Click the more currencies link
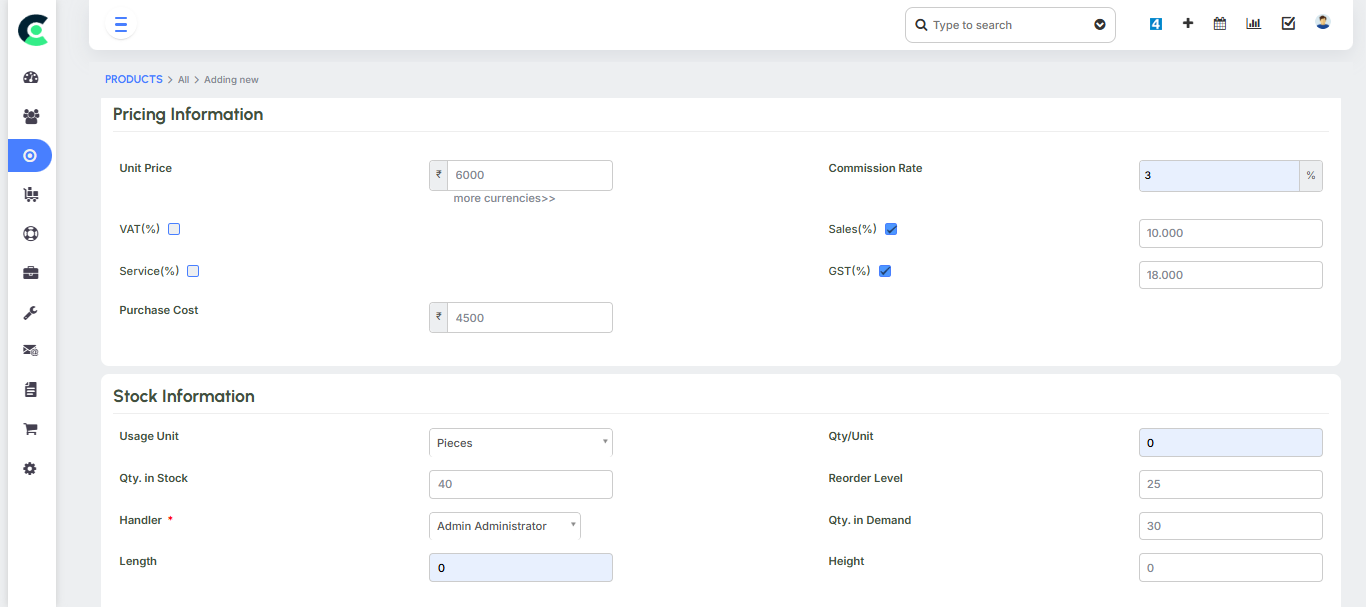The width and height of the screenshot is (1366, 607). tap(504, 199)
